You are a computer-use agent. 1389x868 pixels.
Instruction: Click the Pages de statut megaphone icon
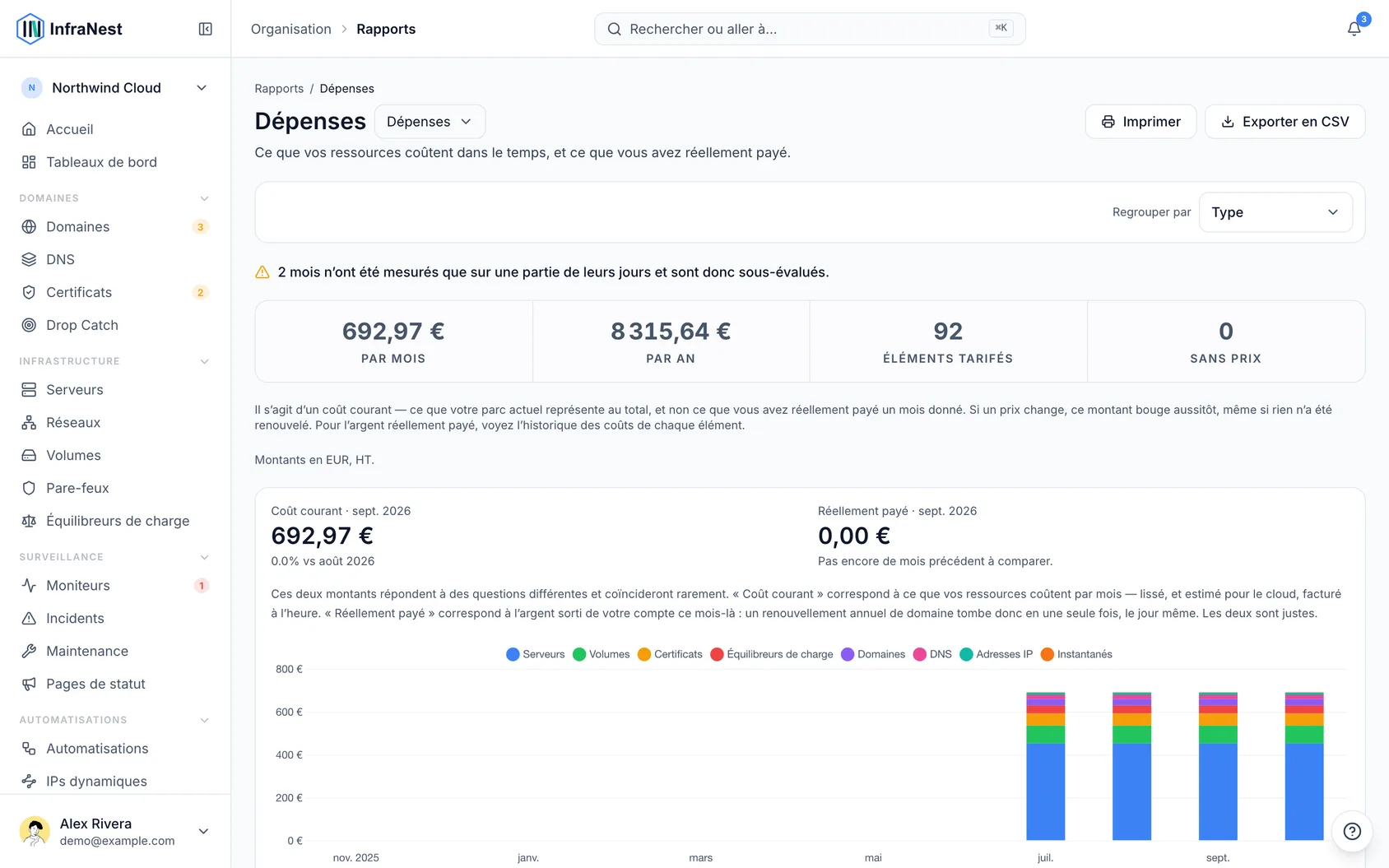point(29,684)
